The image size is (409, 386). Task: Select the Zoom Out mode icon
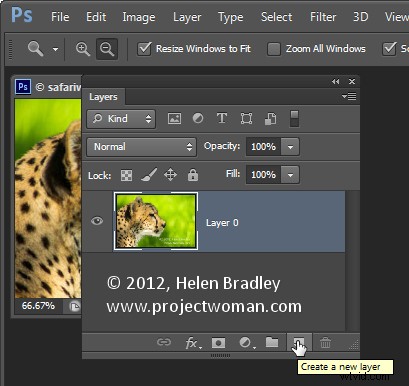107,49
